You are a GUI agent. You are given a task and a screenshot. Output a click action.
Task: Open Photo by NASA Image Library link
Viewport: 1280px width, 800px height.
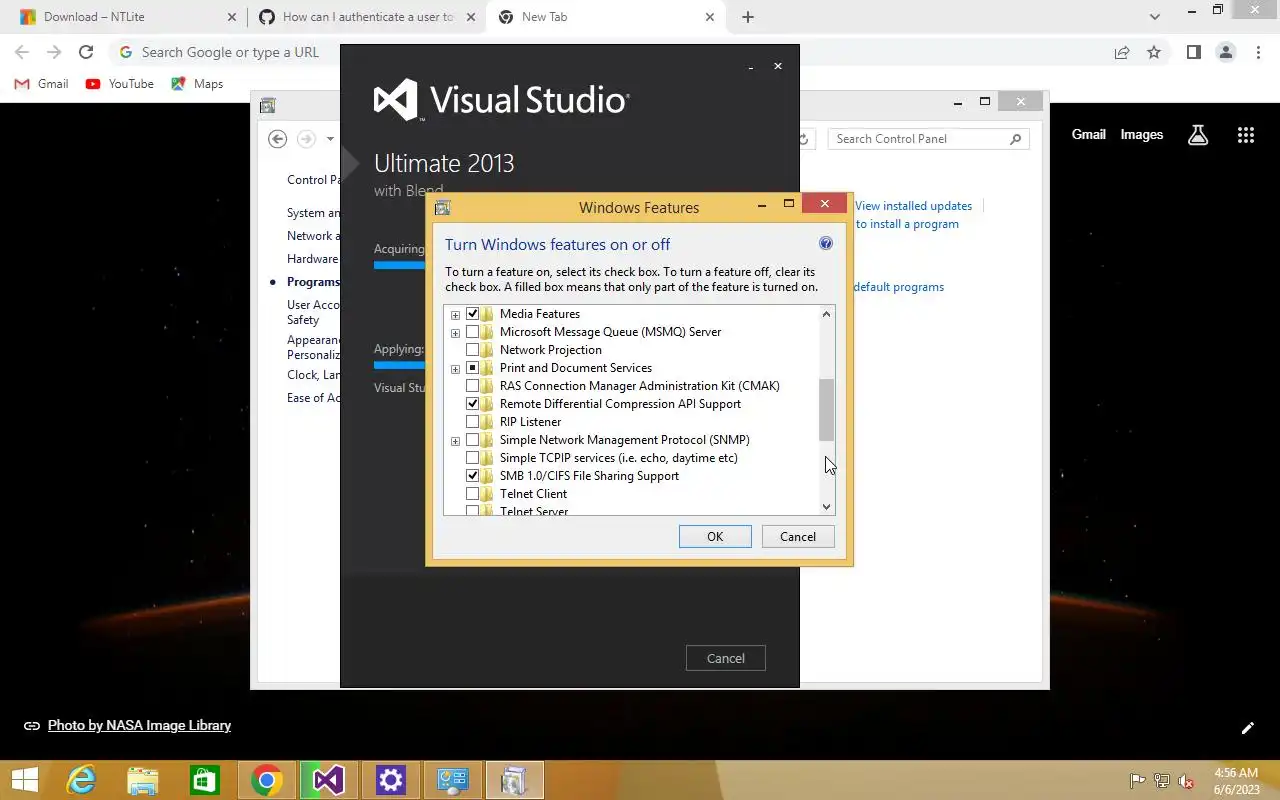point(139,726)
